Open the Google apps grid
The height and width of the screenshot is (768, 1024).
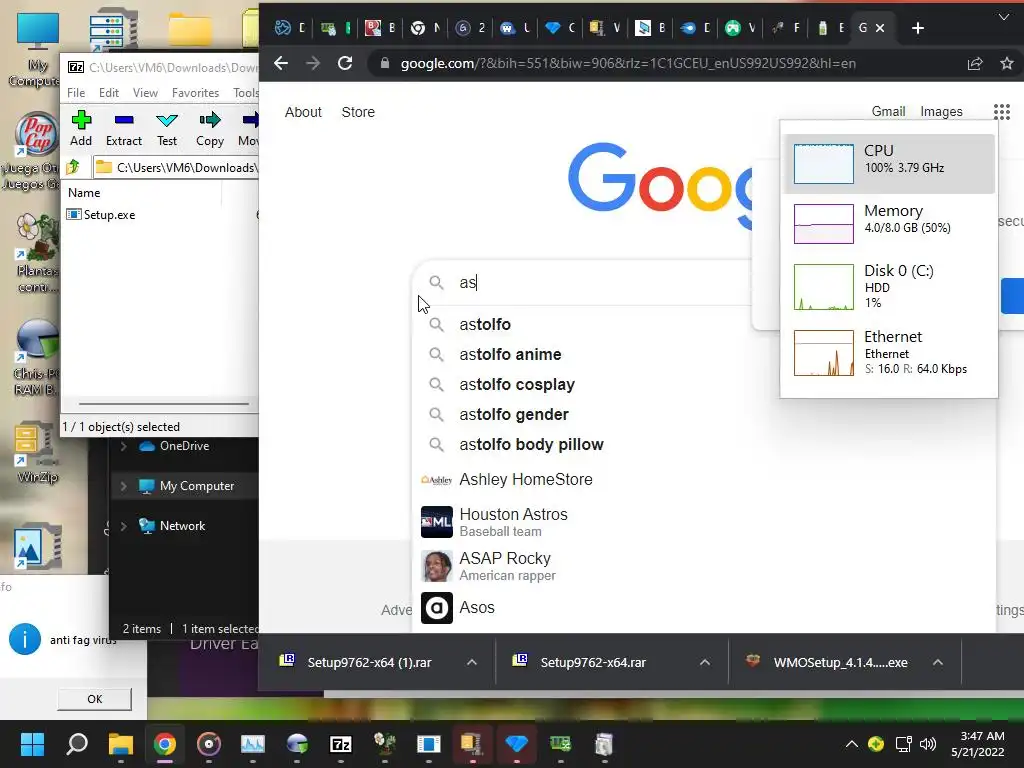coord(1001,112)
